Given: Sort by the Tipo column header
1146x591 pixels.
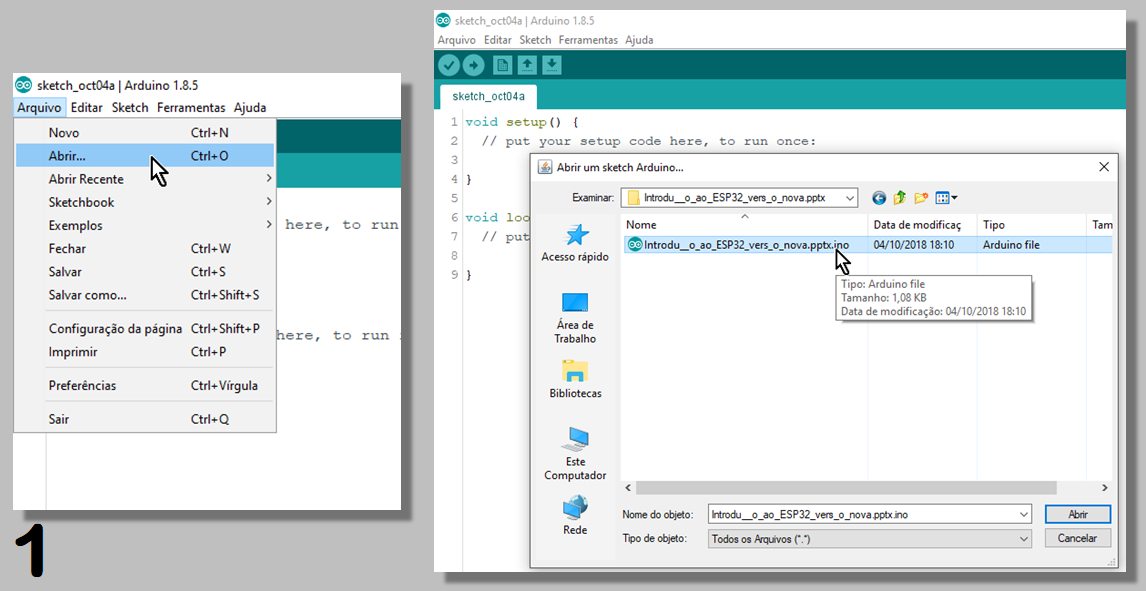Looking at the screenshot, I should click(1032, 224).
